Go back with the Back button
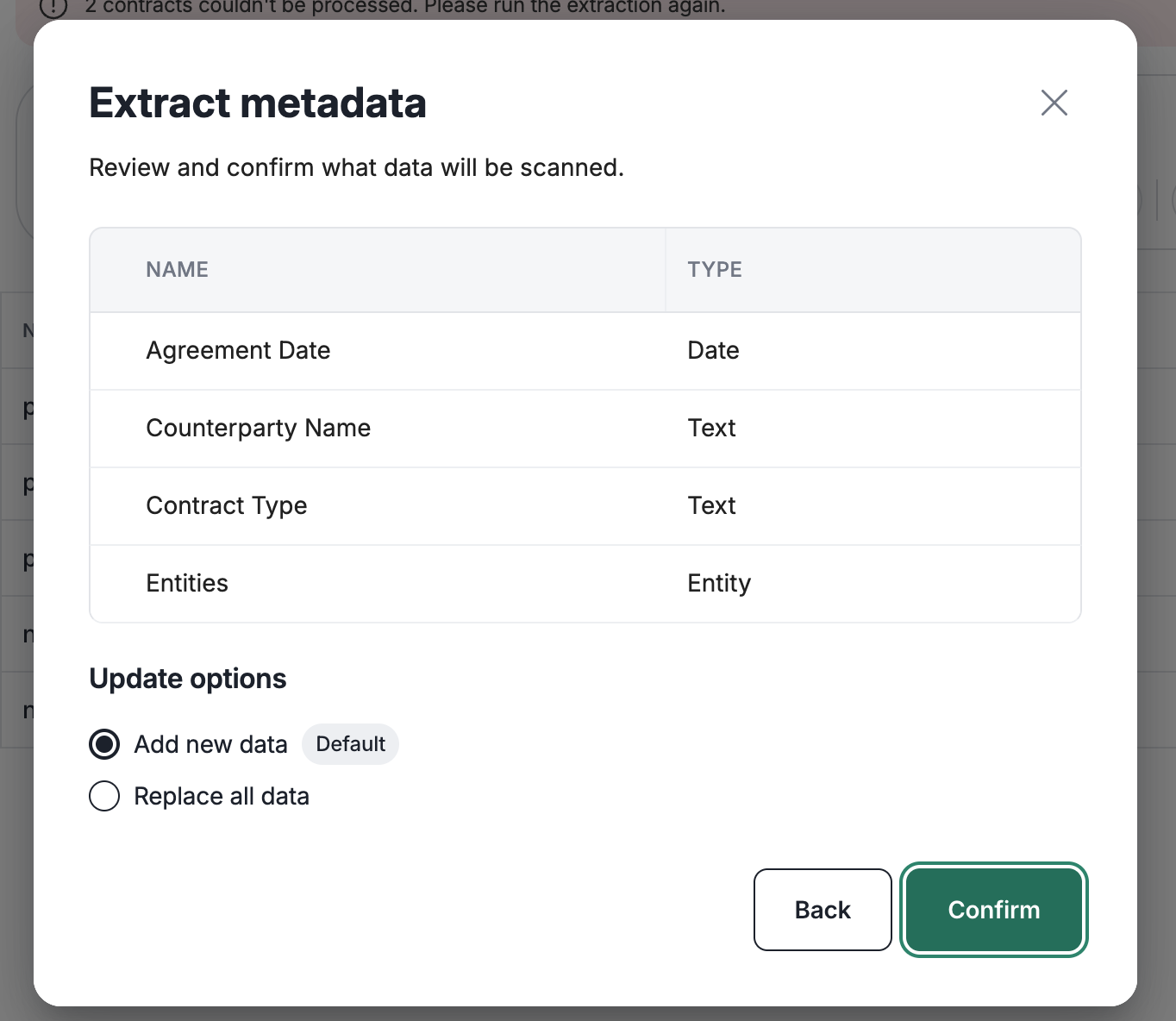The width and height of the screenshot is (1176, 1021). pos(823,910)
